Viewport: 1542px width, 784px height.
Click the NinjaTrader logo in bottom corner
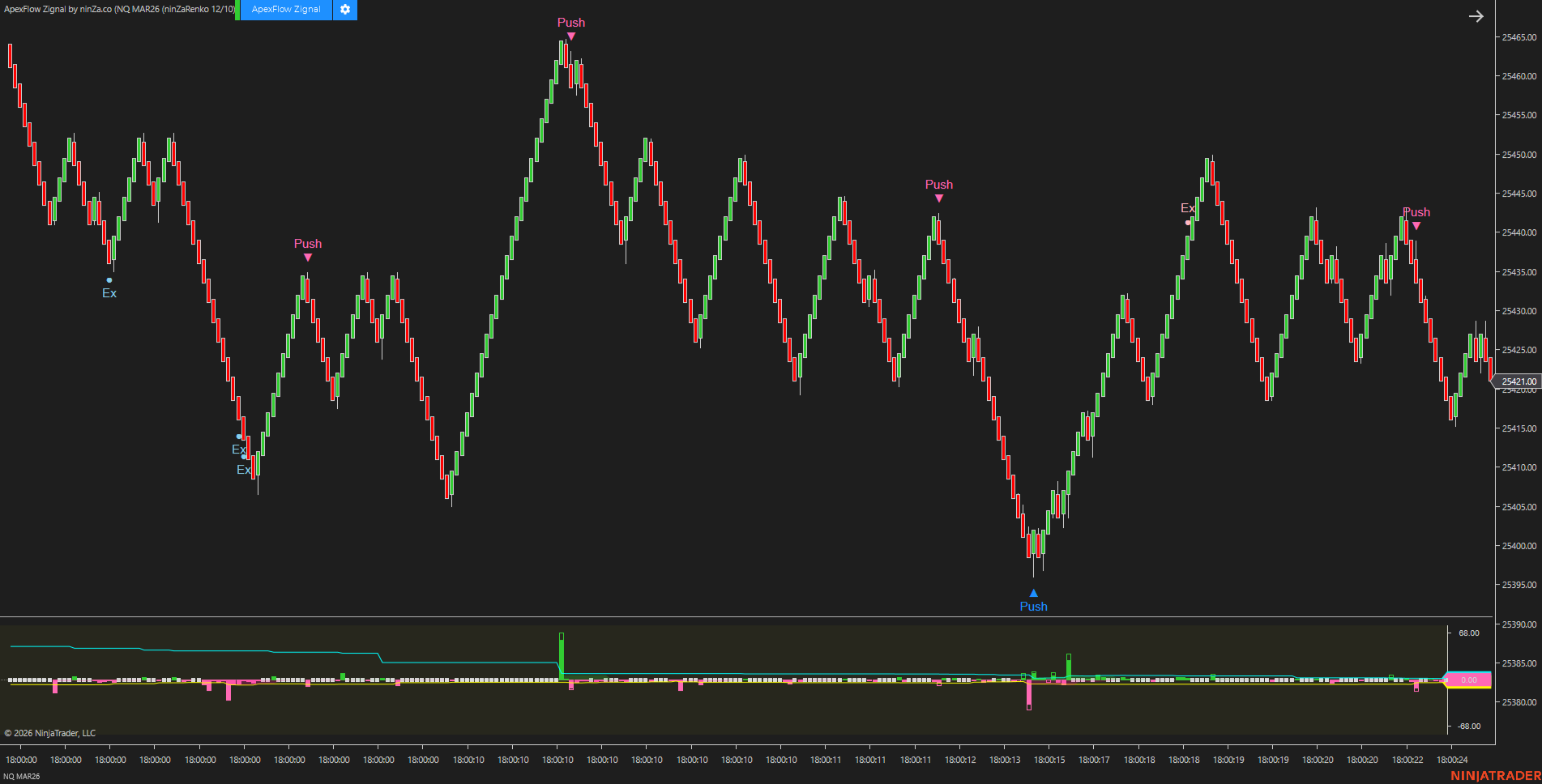coord(1495,776)
